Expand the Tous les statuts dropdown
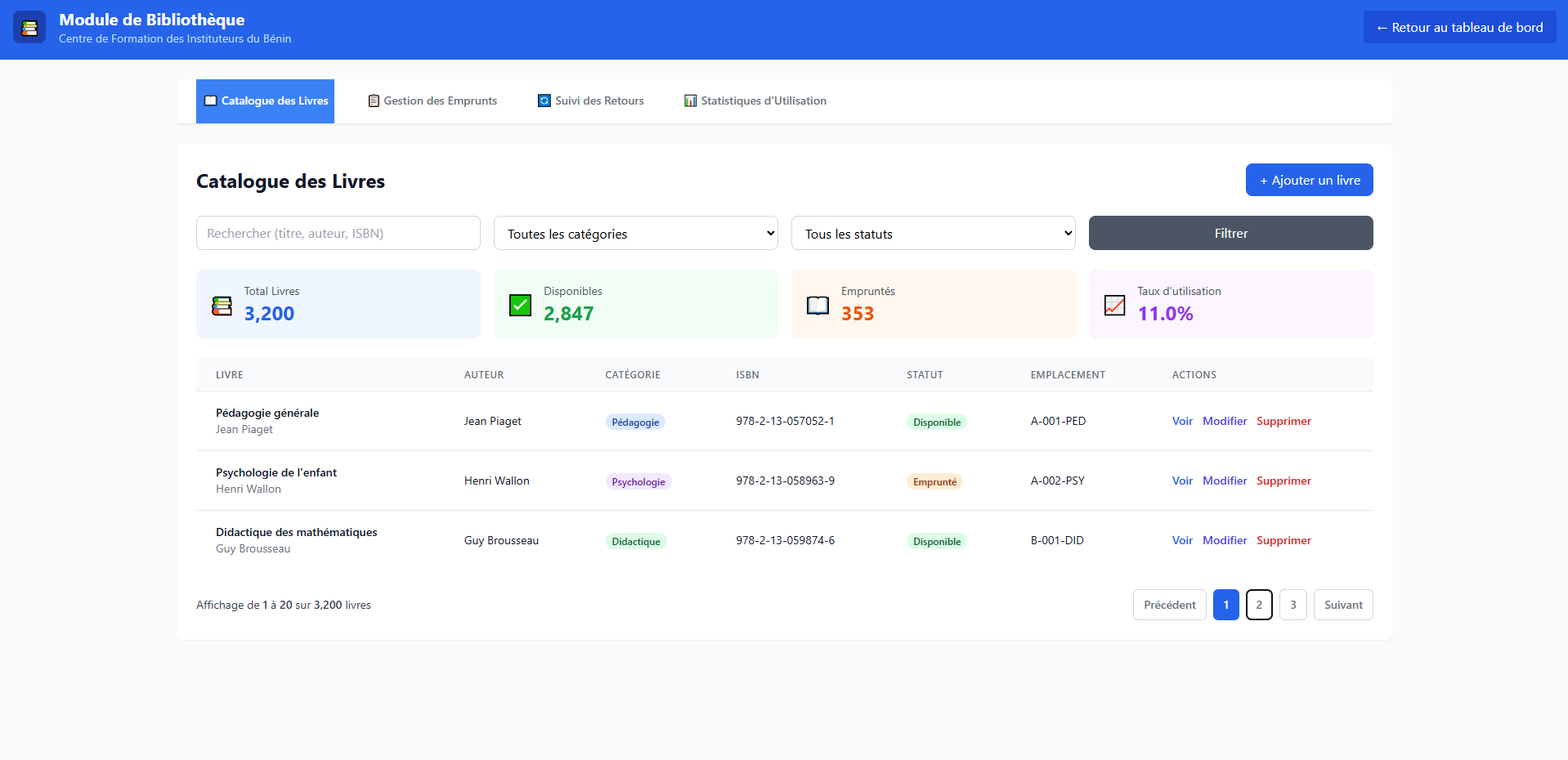 [933, 234]
